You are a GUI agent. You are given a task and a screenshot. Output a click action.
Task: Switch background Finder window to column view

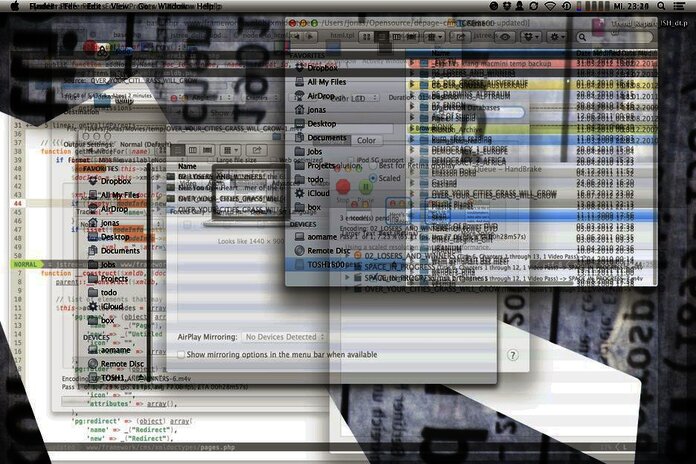193,150
